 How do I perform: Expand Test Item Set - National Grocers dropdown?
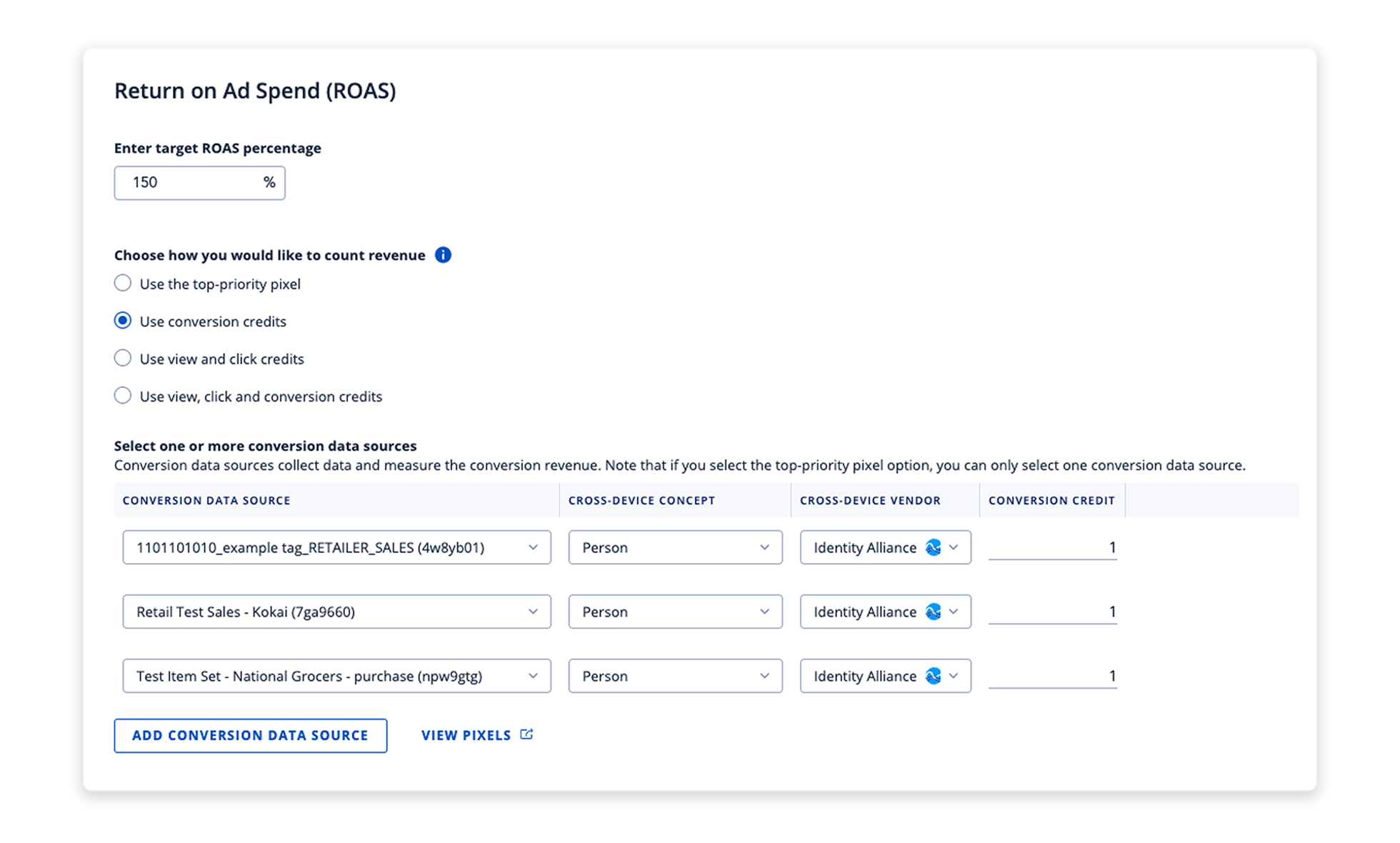click(x=336, y=676)
